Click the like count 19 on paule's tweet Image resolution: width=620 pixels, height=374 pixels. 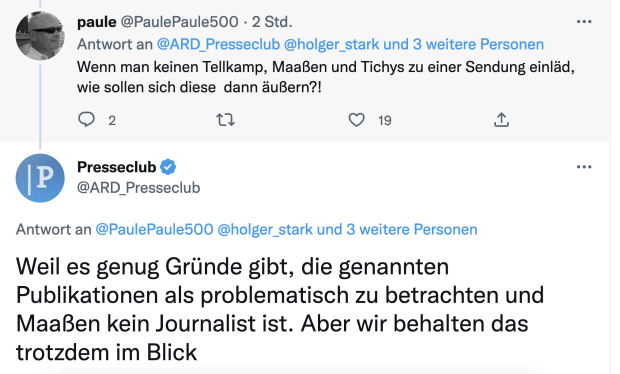[385, 120]
